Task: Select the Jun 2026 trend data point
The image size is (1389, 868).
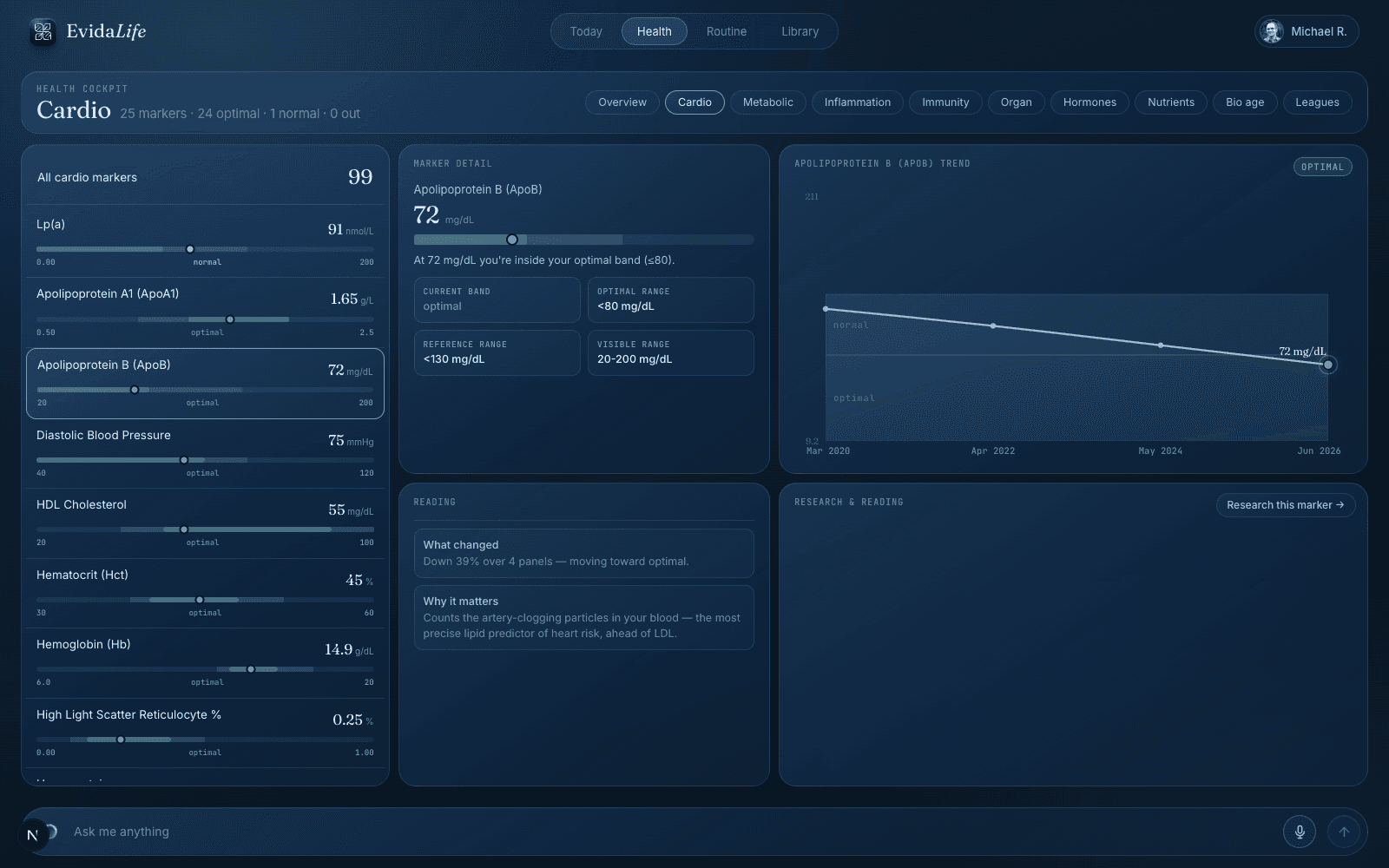Action: [1327, 365]
